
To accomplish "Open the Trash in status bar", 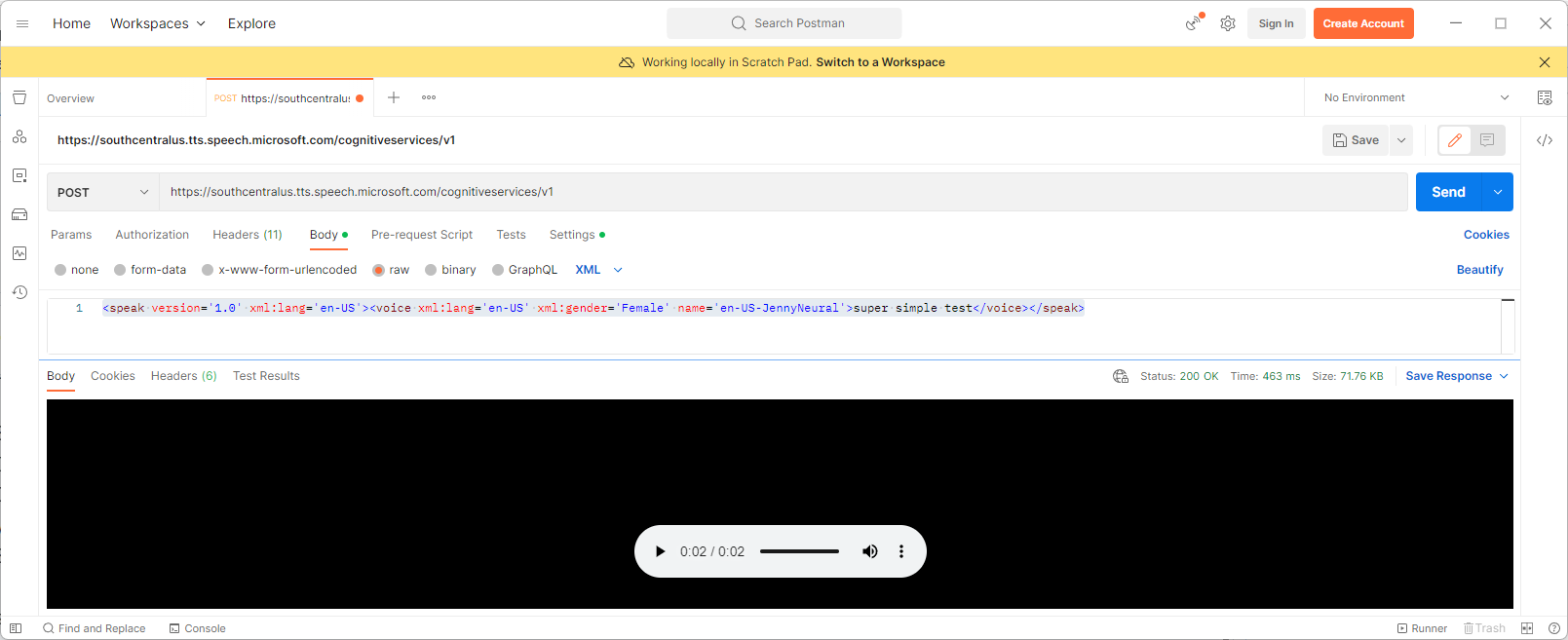I will (x=1484, y=628).
